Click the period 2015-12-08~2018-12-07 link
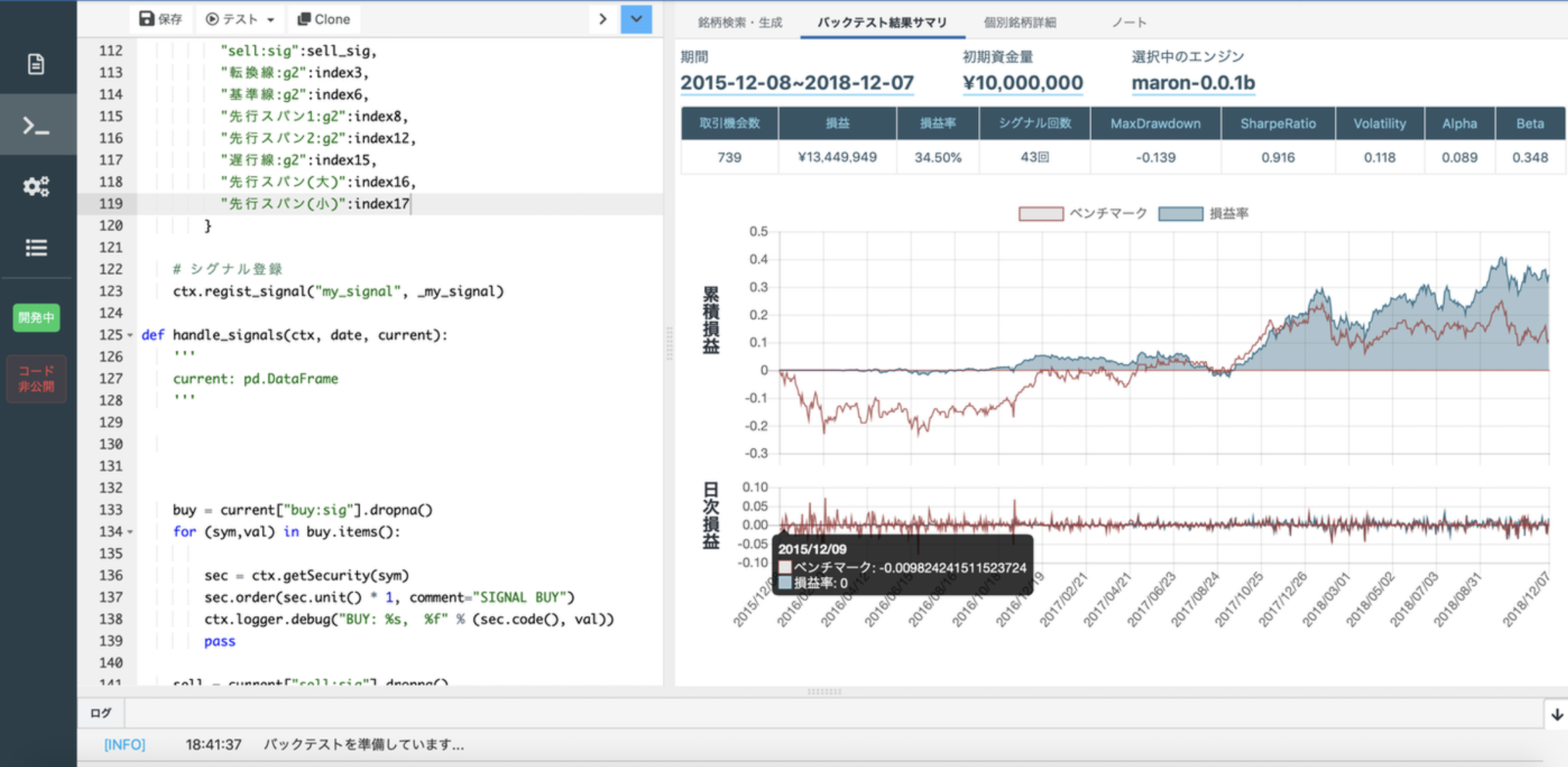Viewport: 1568px width, 767px height. click(797, 82)
